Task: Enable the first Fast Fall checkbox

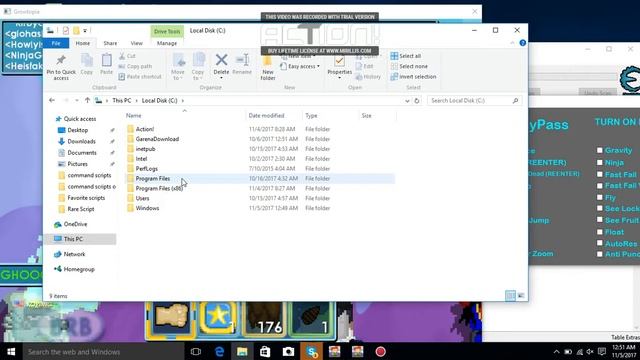Action: pos(600,174)
